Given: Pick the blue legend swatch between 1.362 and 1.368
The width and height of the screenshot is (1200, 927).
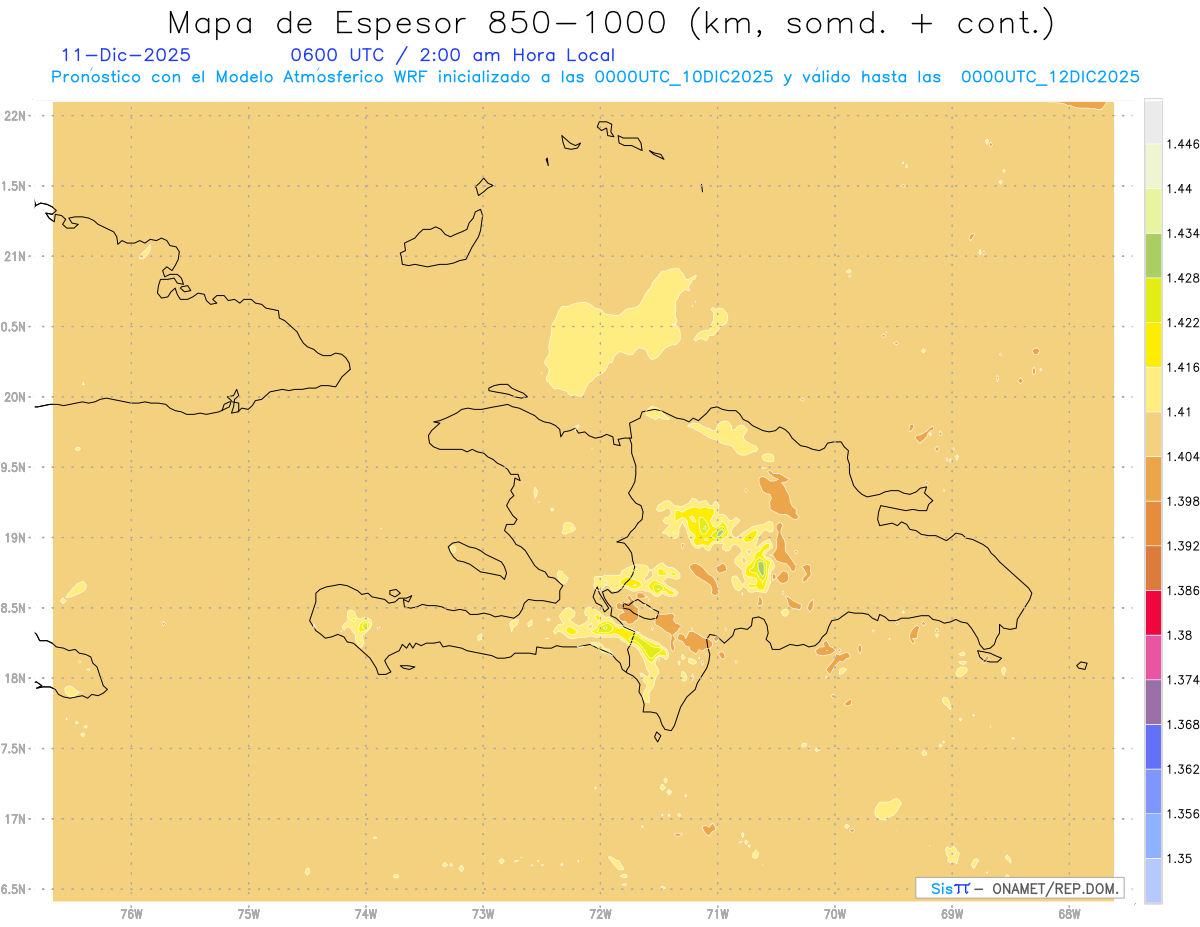Looking at the screenshot, I should coord(1153,746).
